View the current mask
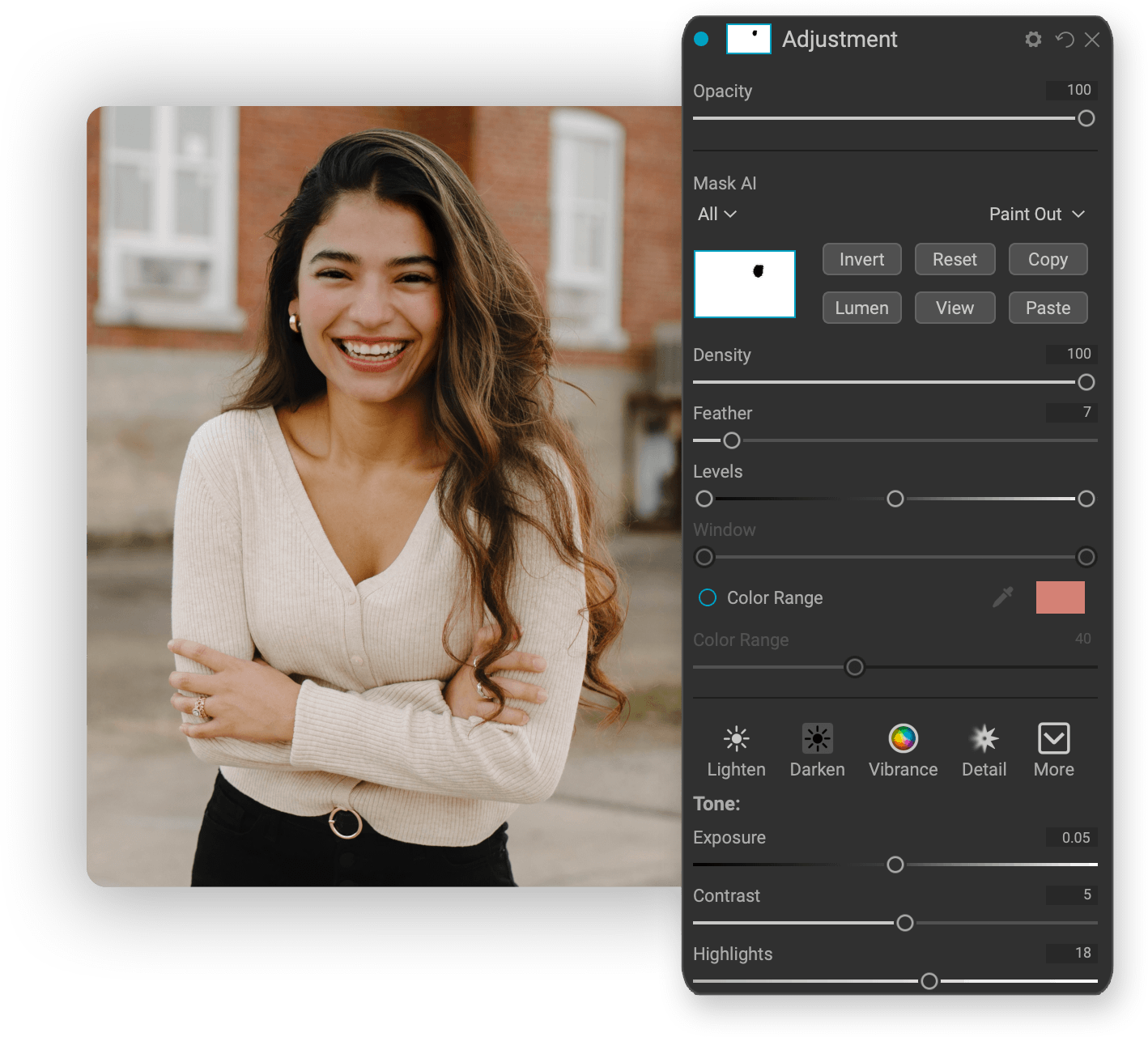The width and height of the screenshot is (1148, 1037). click(x=955, y=308)
